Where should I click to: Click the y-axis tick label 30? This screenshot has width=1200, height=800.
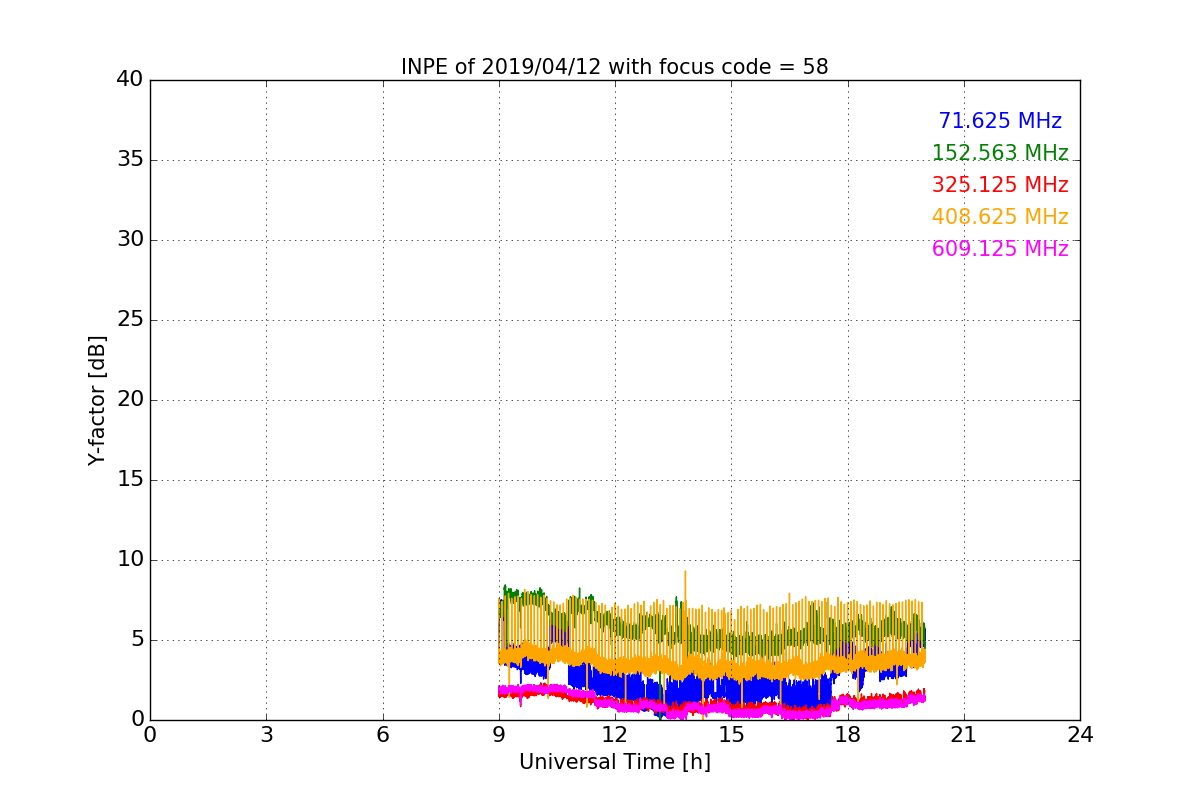130,240
